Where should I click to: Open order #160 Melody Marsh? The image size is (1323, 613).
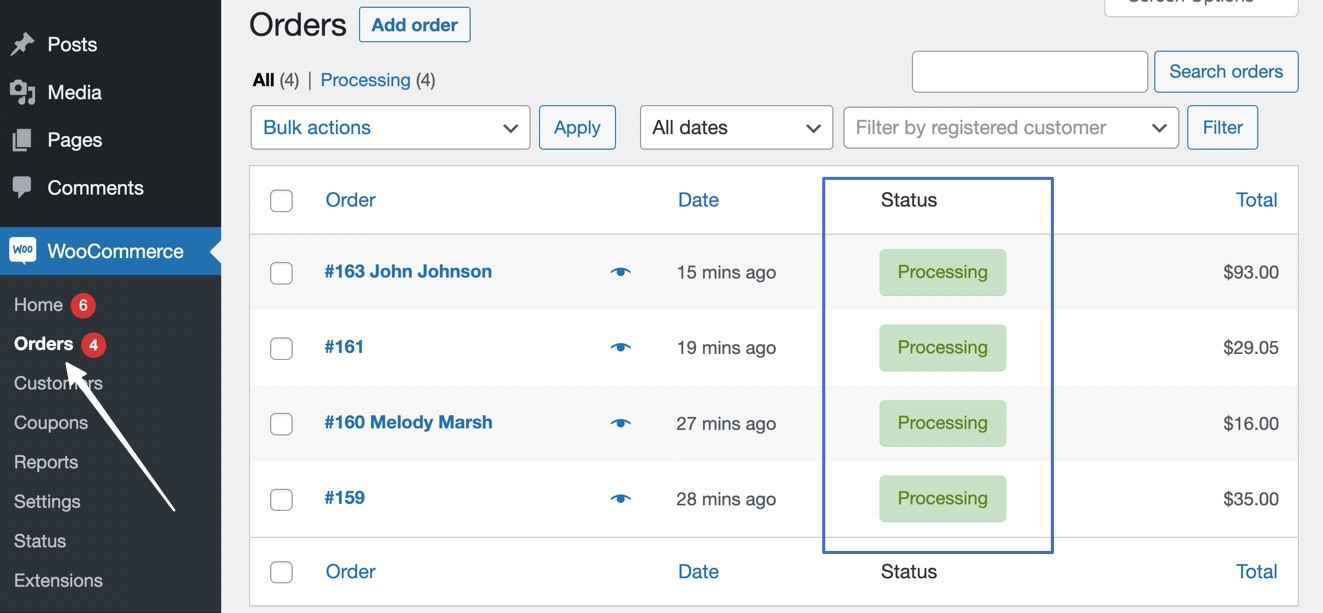click(408, 422)
